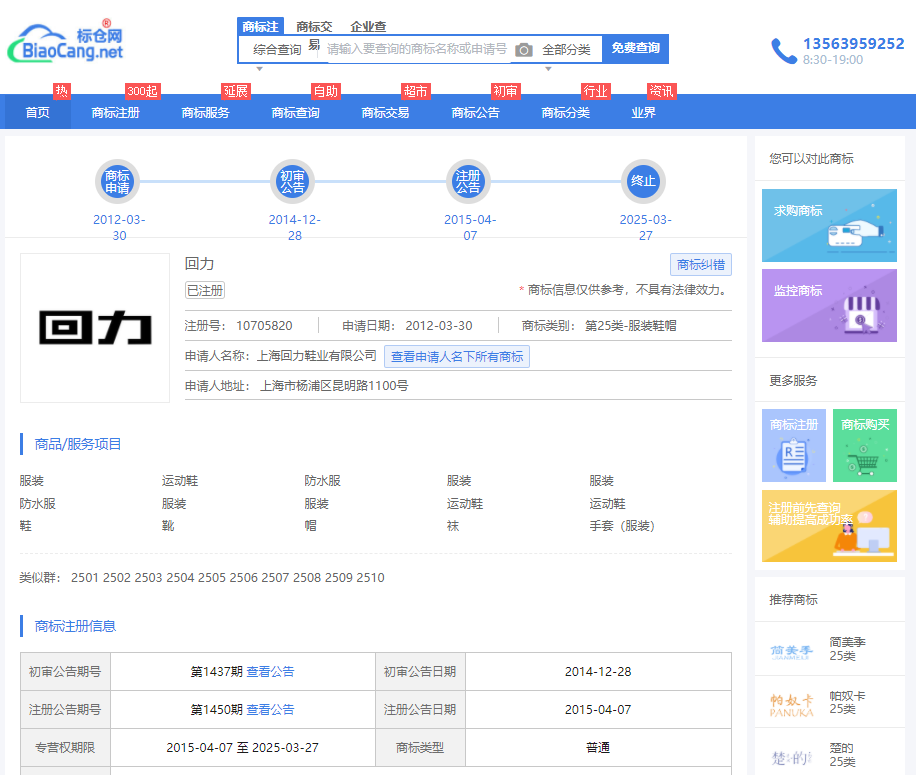This screenshot has height=775, width=916.
Task: Click the 商标纠错 button
Action: tap(701, 265)
